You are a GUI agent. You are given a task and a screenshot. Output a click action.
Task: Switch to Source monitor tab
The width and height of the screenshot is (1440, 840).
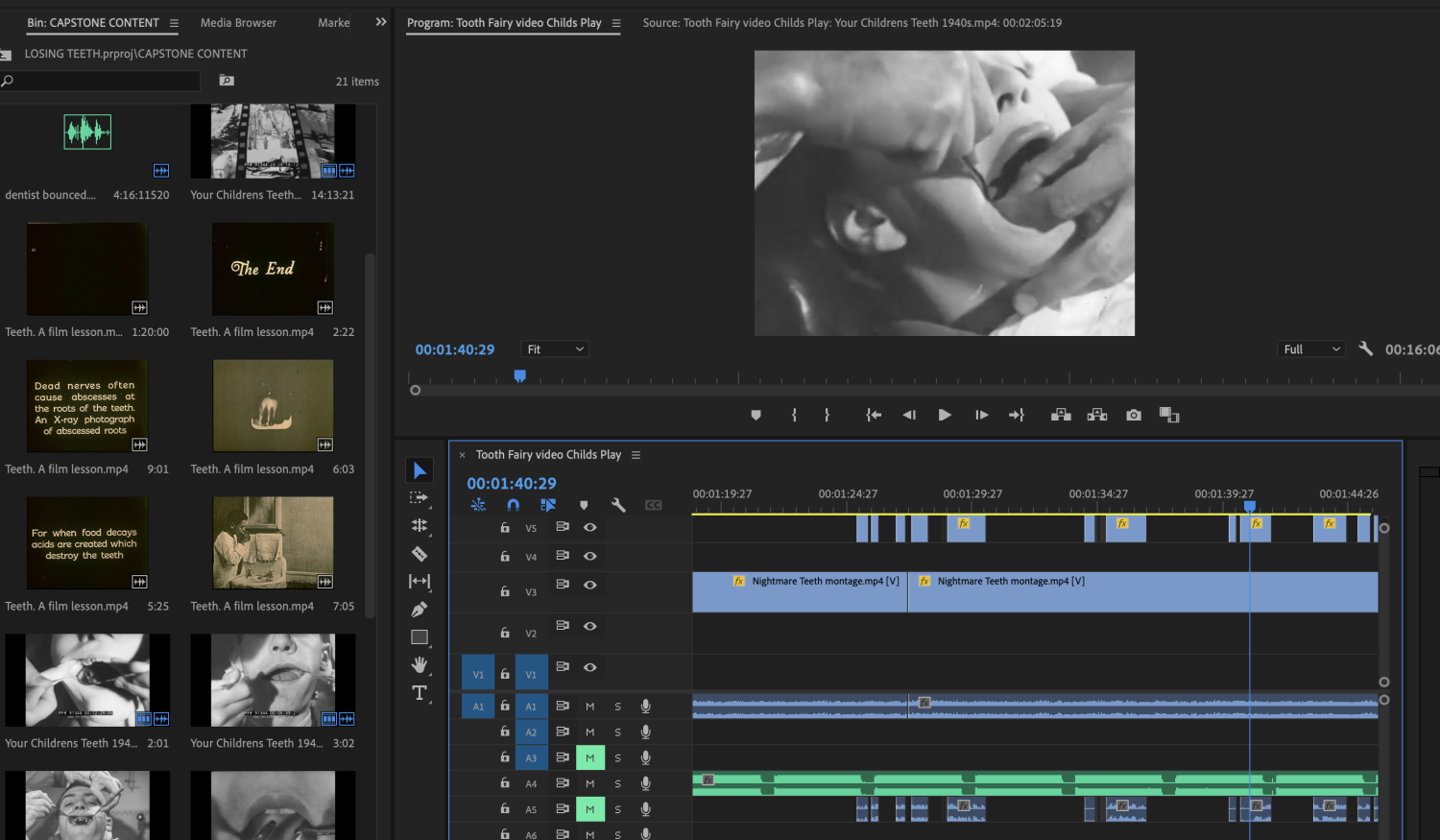tap(852, 23)
